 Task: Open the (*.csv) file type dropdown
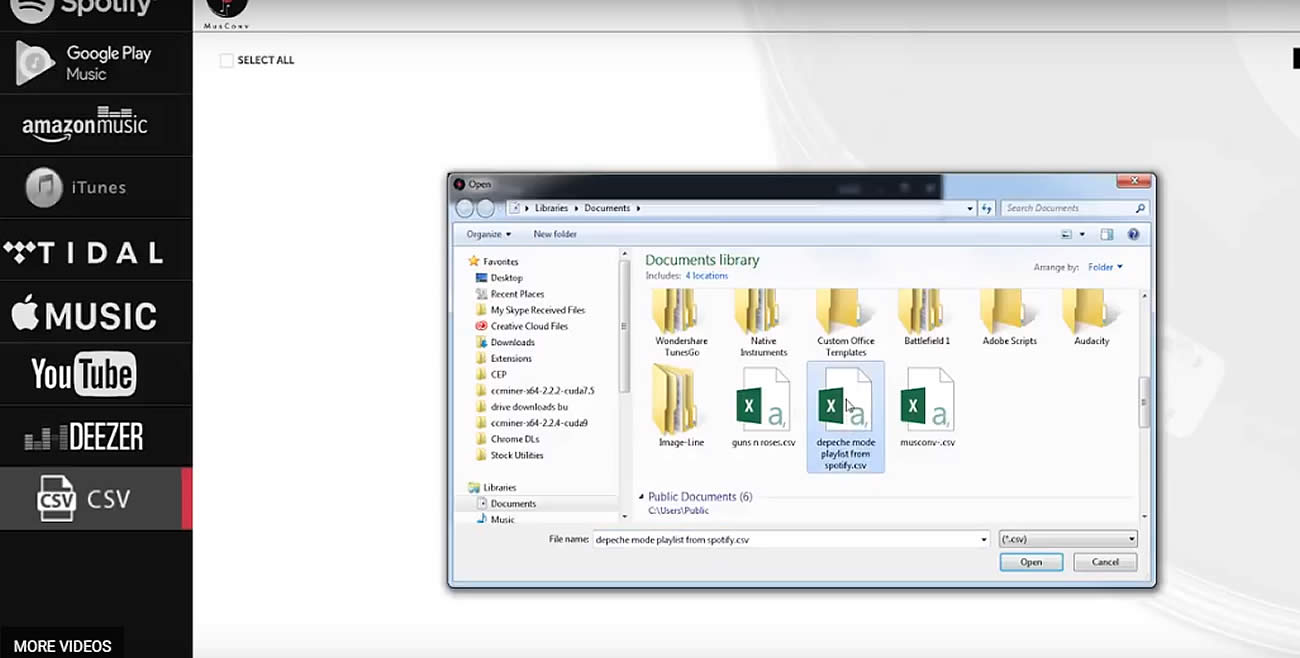tap(1068, 539)
